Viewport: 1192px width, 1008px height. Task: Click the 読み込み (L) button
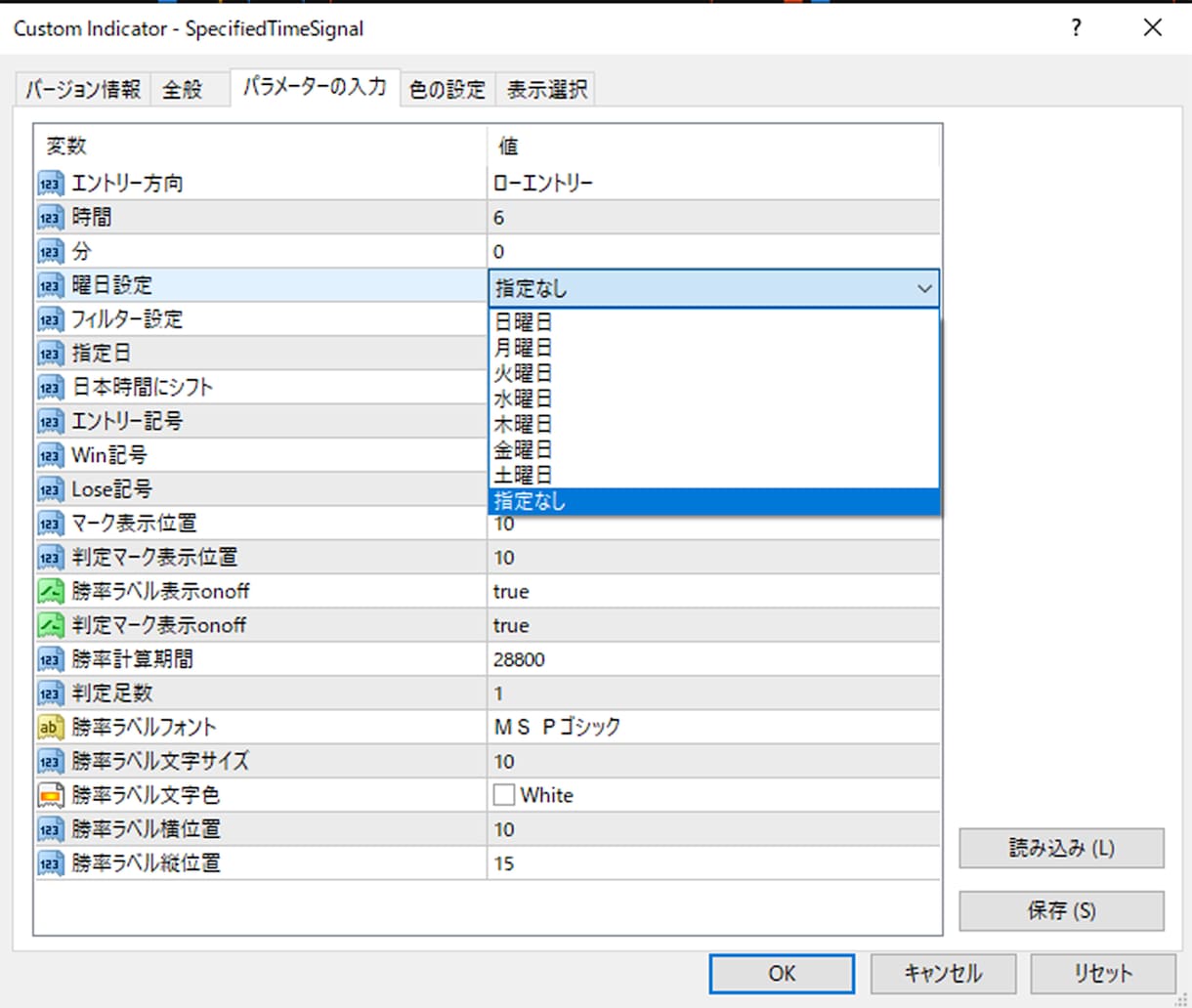(x=1061, y=848)
